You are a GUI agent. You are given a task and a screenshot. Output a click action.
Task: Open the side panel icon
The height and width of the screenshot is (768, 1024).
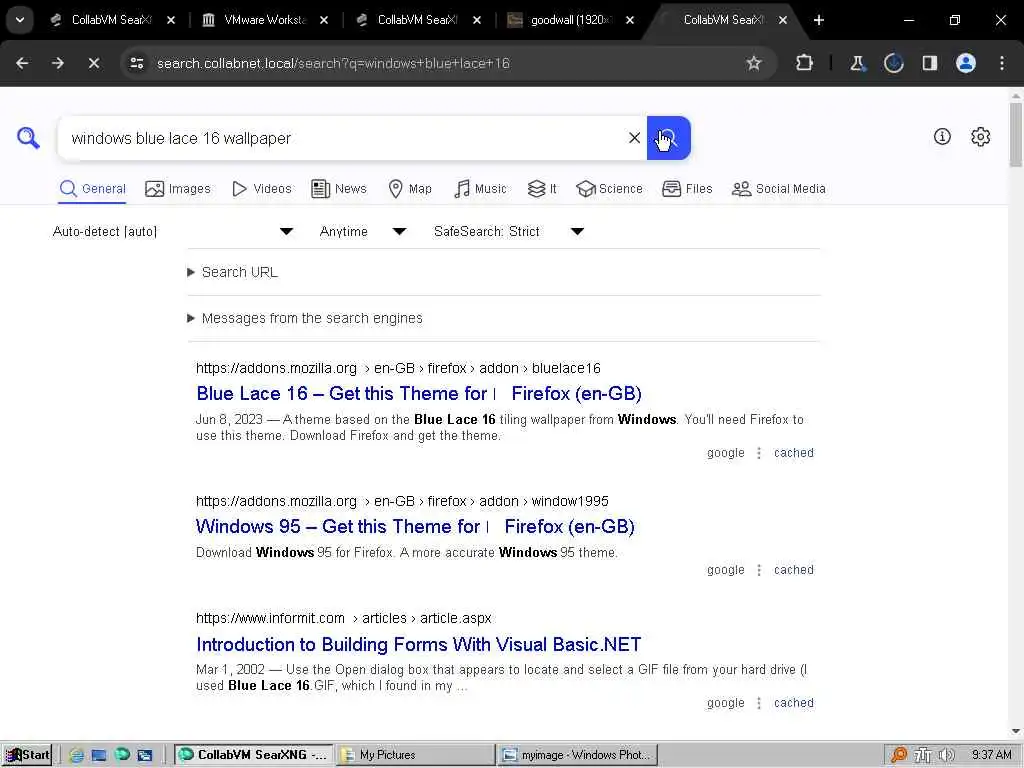[929, 63]
